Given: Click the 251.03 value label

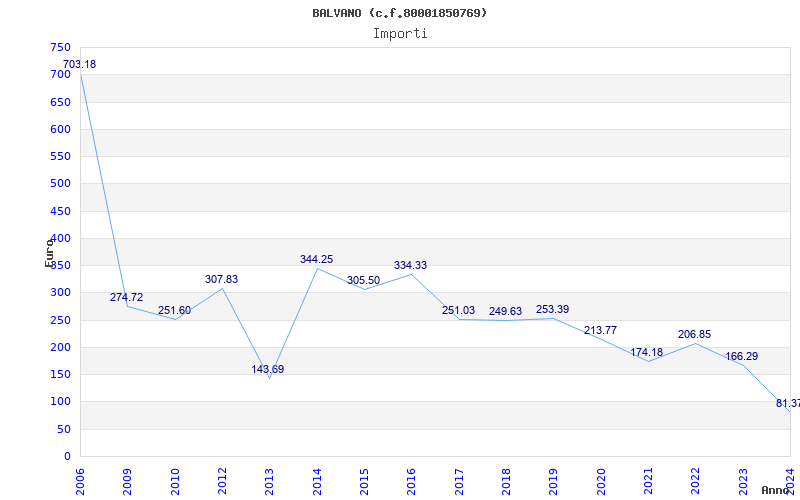Looking at the screenshot, I should pyautogui.click(x=458, y=310).
